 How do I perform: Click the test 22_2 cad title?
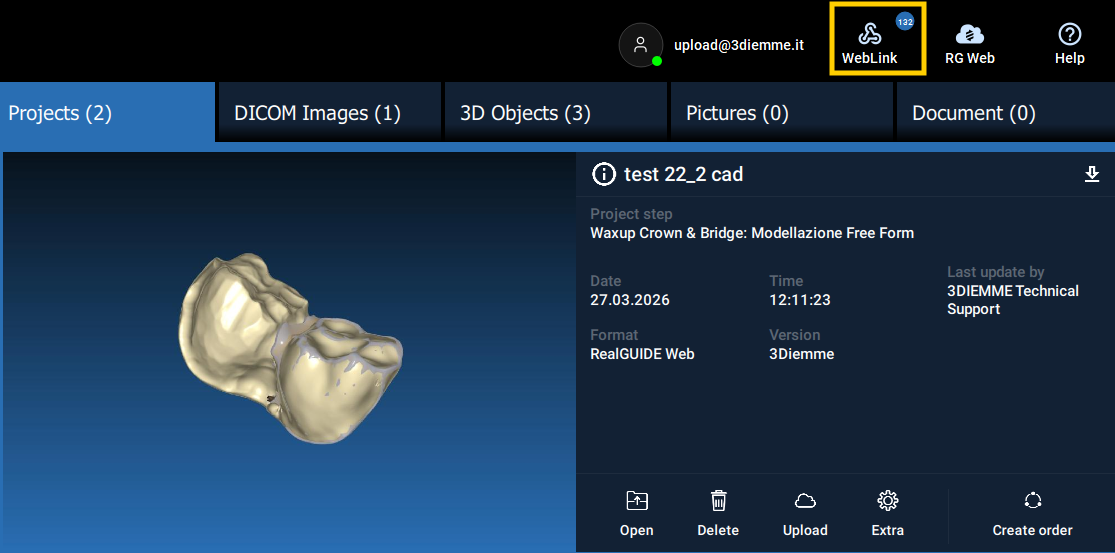[x=683, y=175]
